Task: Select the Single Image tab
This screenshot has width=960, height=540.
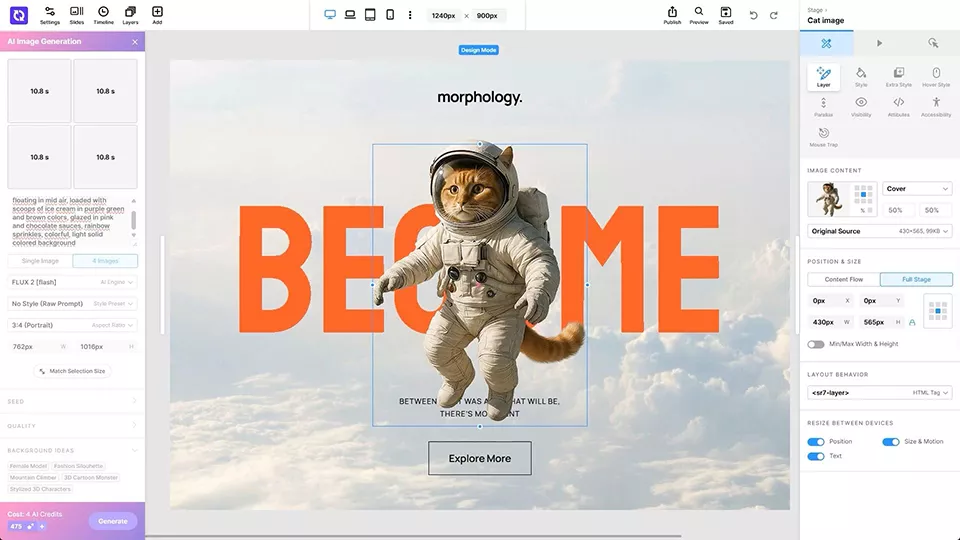Action: pyautogui.click(x=40, y=261)
